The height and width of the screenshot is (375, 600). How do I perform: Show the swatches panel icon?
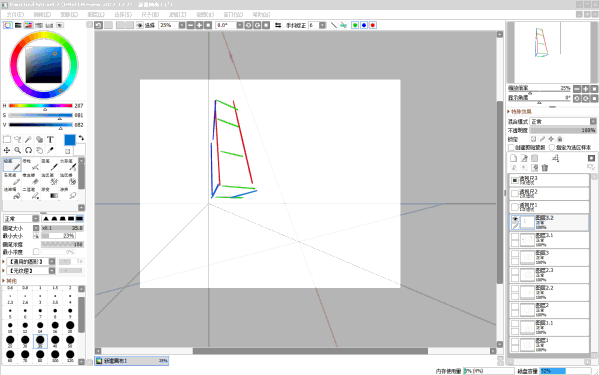49,25
